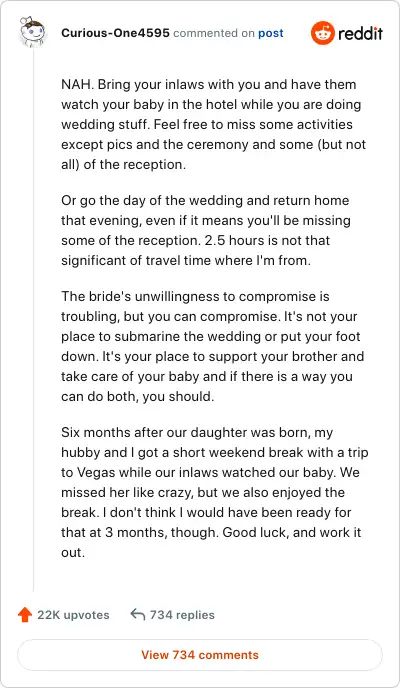Click the "22K upvotes" count label

(73, 615)
